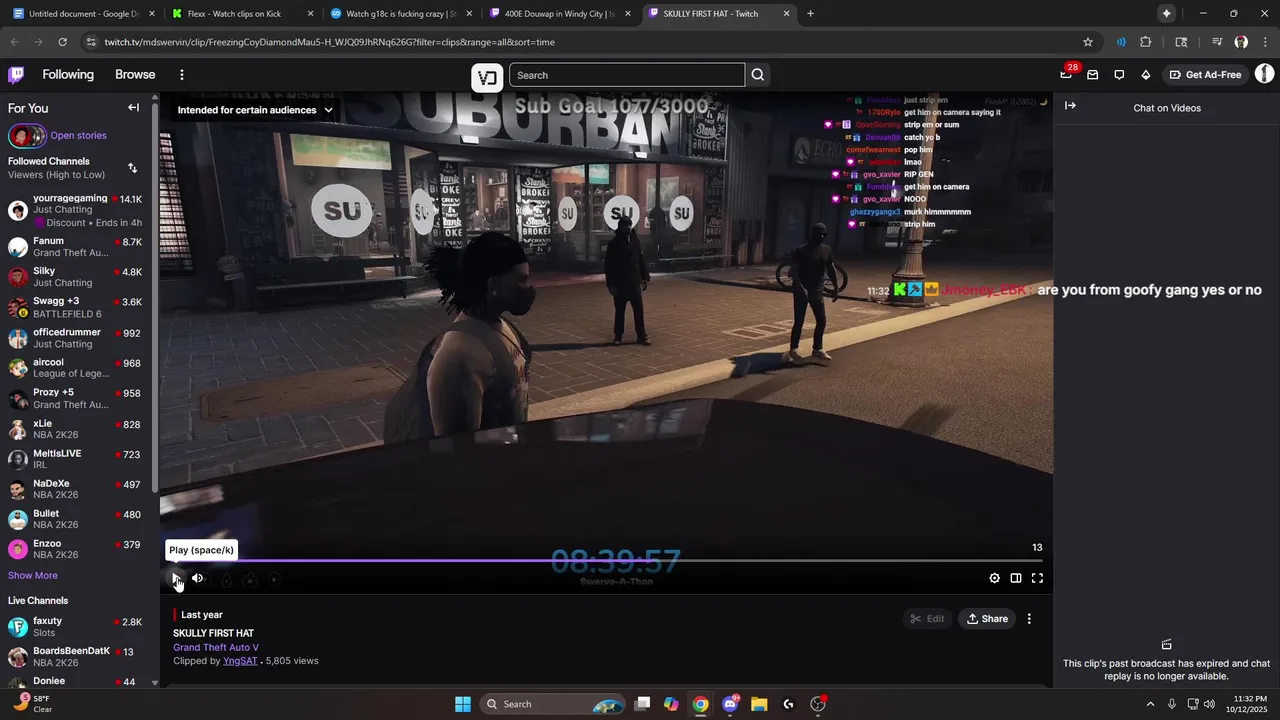Open officedrummer channel
This screenshot has height=720, width=1280.
[75, 338]
